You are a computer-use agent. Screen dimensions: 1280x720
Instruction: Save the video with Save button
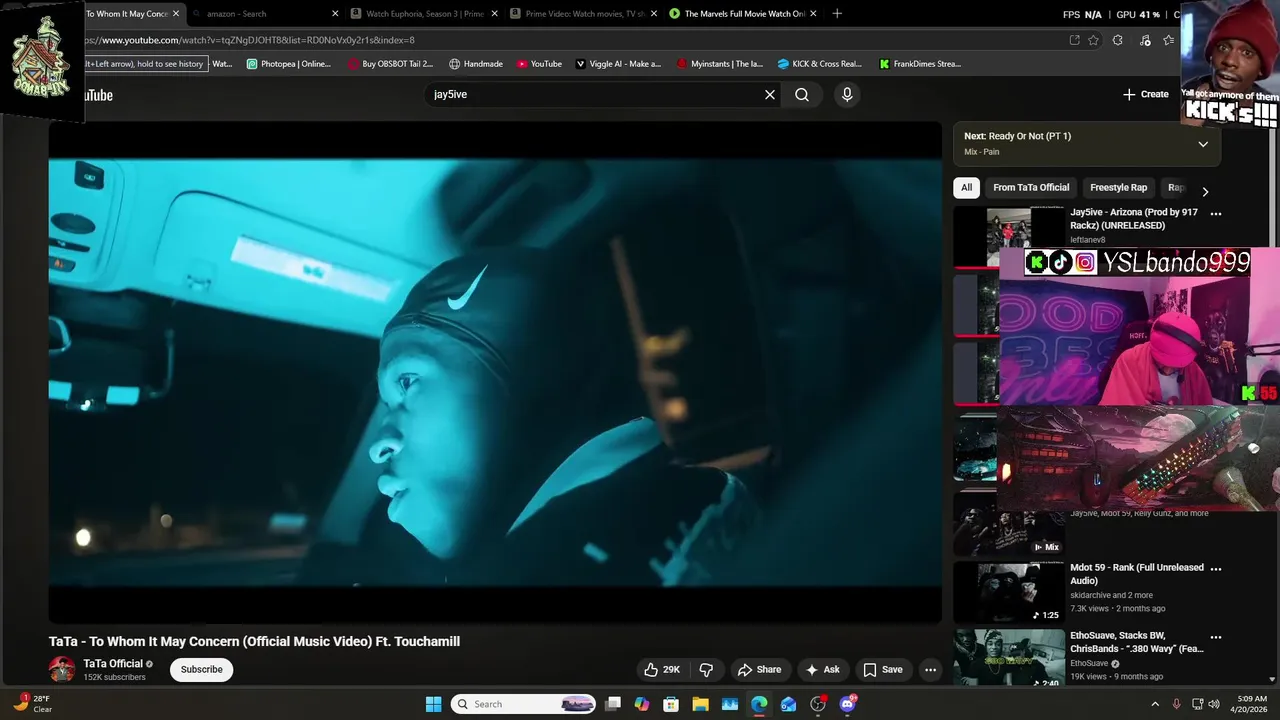tap(883, 669)
